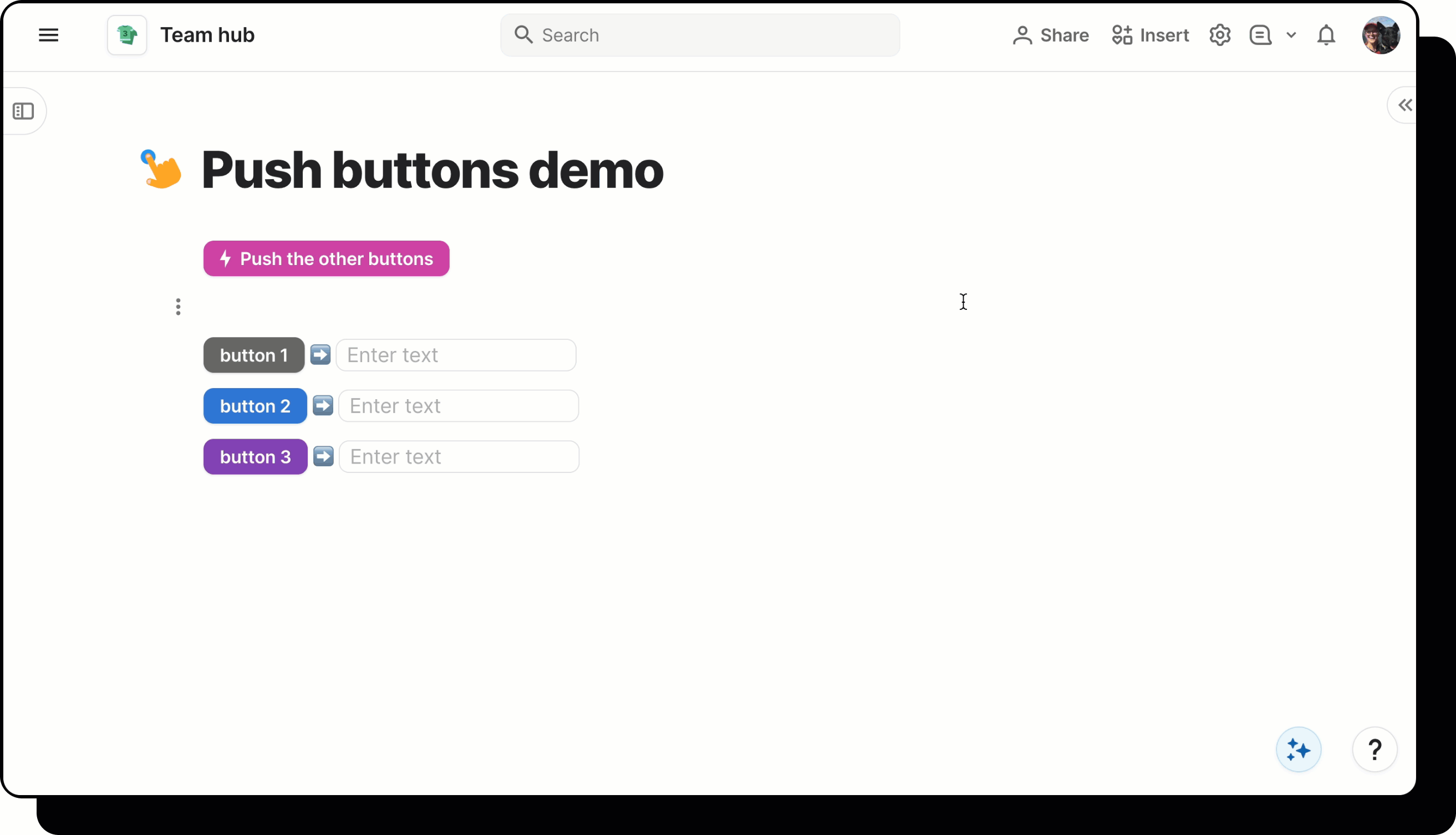Open the user profile avatar menu
The image size is (1456, 835).
[x=1380, y=35]
